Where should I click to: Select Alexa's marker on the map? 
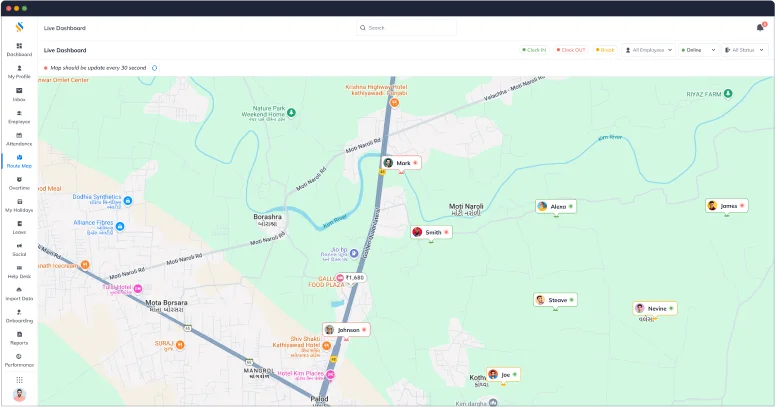pyautogui.click(x=556, y=207)
